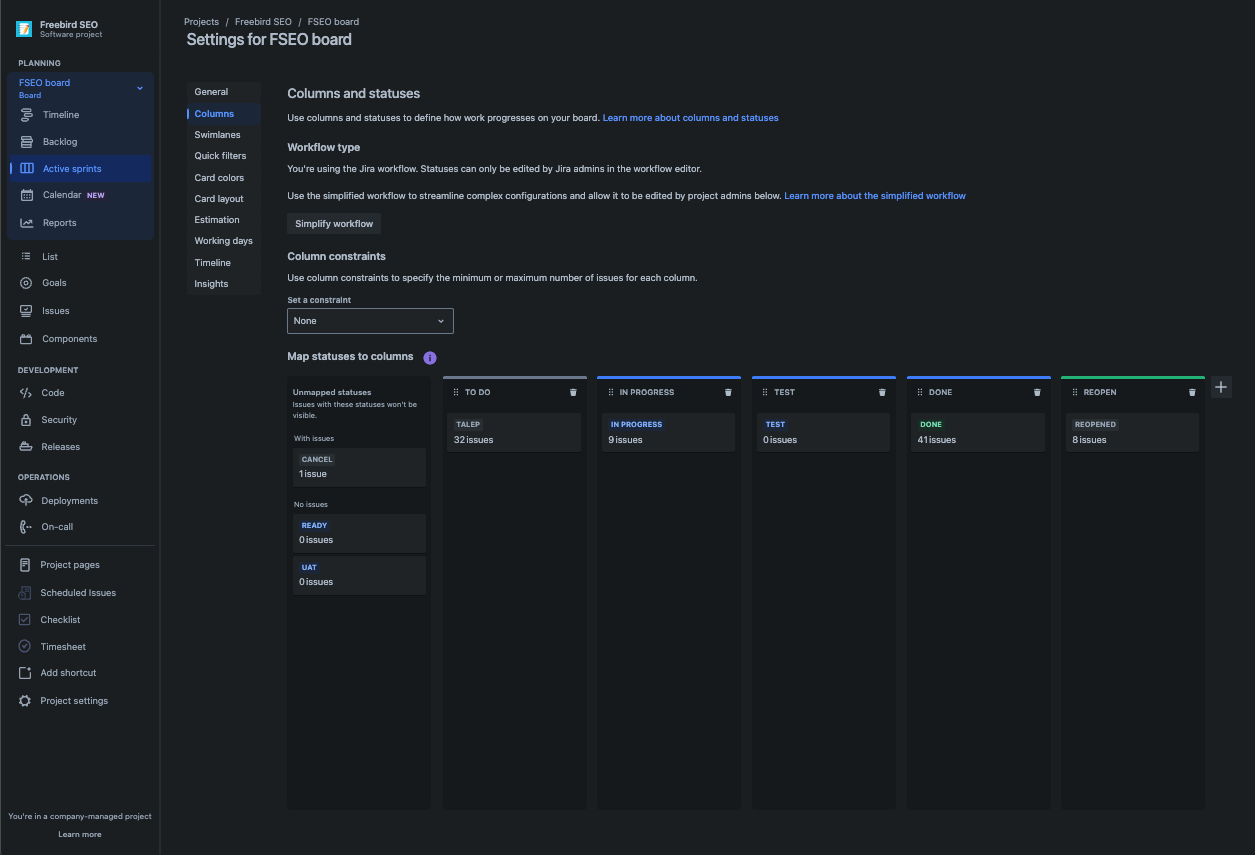Click the Deployments cloud icon
1255x855 pixels.
pyautogui.click(x=26, y=501)
